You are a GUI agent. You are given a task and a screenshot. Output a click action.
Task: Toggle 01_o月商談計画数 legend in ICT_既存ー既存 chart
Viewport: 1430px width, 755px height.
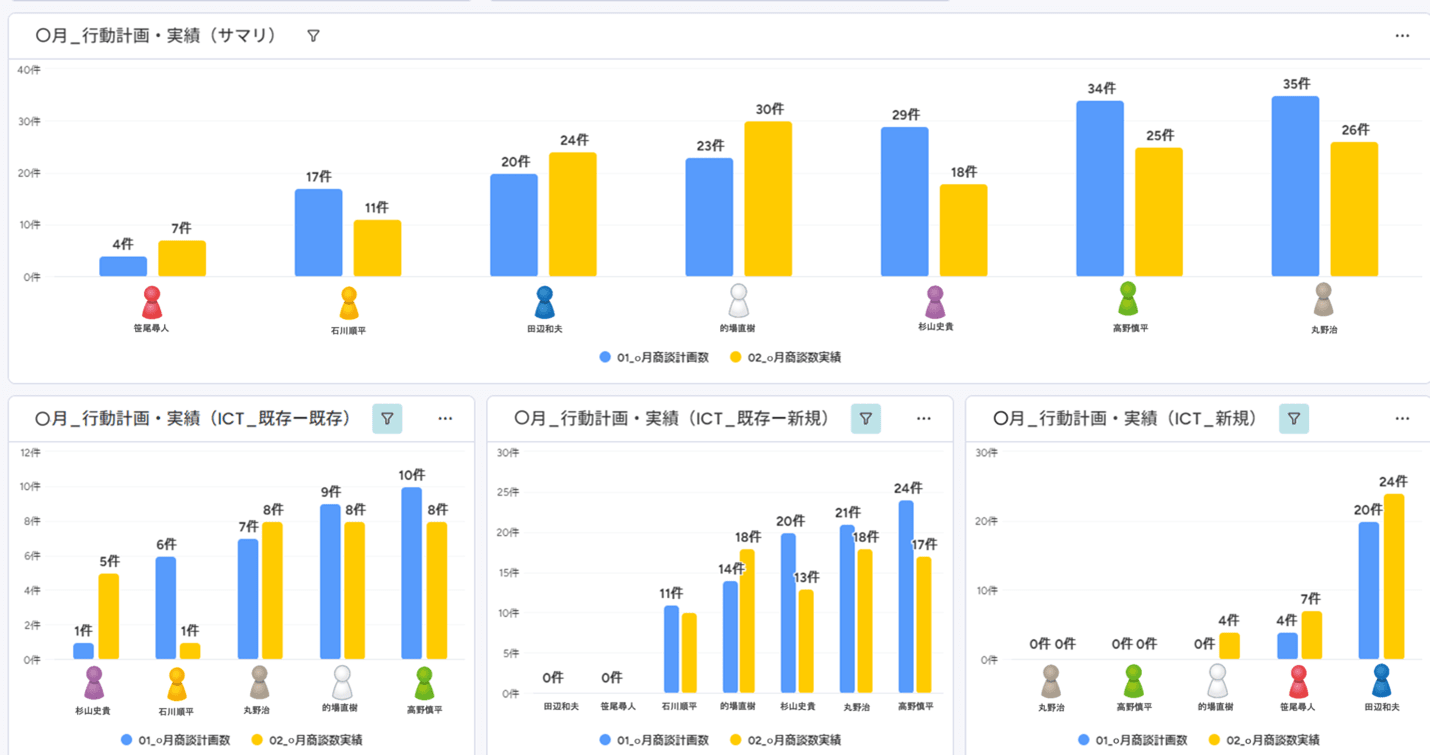point(176,740)
